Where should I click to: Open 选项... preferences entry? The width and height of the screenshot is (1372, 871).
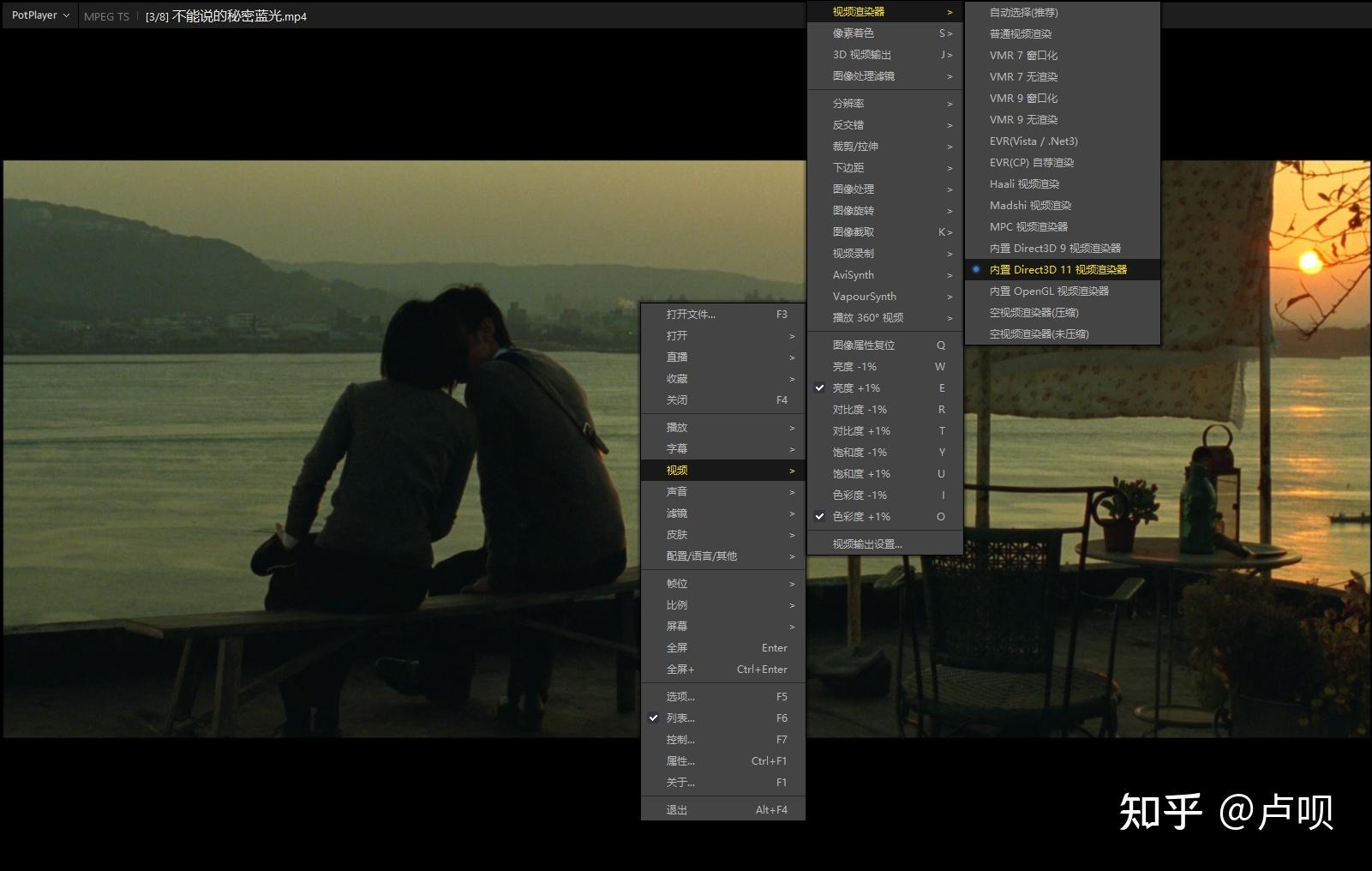coord(680,697)
